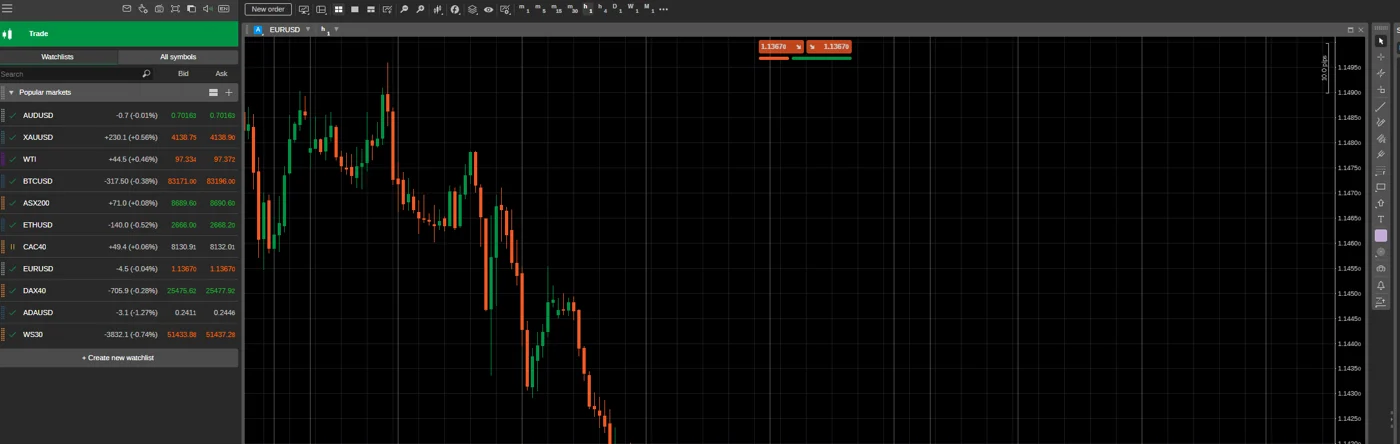Viewport: 1400px width, 444px height.
Task: Select the trend line drawing tool
Action: tap(1381, 106)
